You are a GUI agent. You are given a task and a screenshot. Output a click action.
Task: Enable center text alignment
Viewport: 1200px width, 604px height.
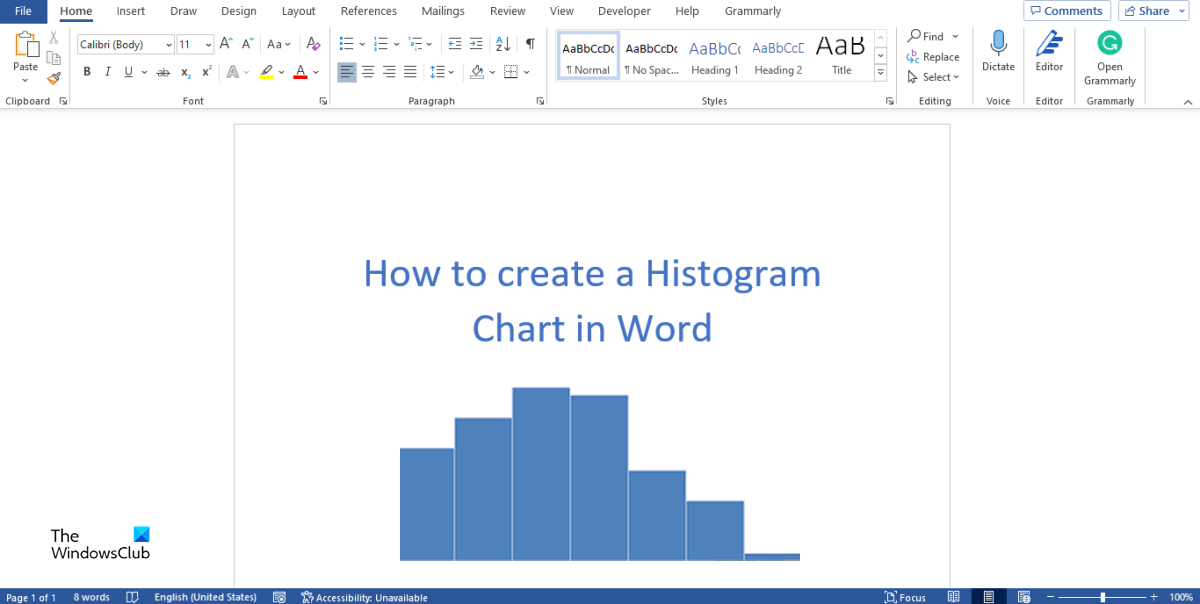pos(367,71)
